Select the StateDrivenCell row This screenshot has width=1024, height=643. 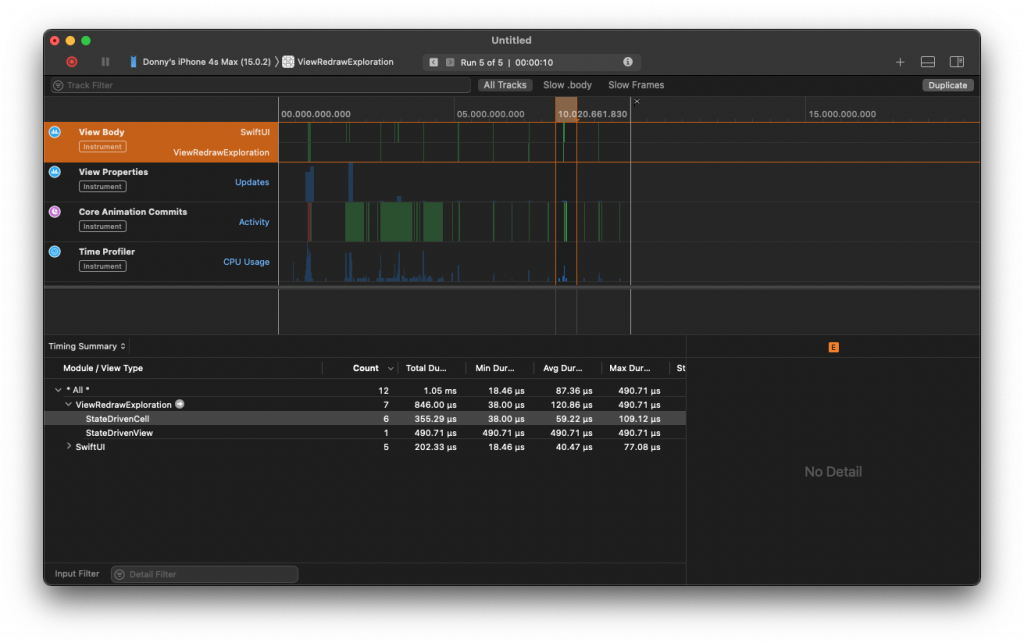[x=364, y=419]
